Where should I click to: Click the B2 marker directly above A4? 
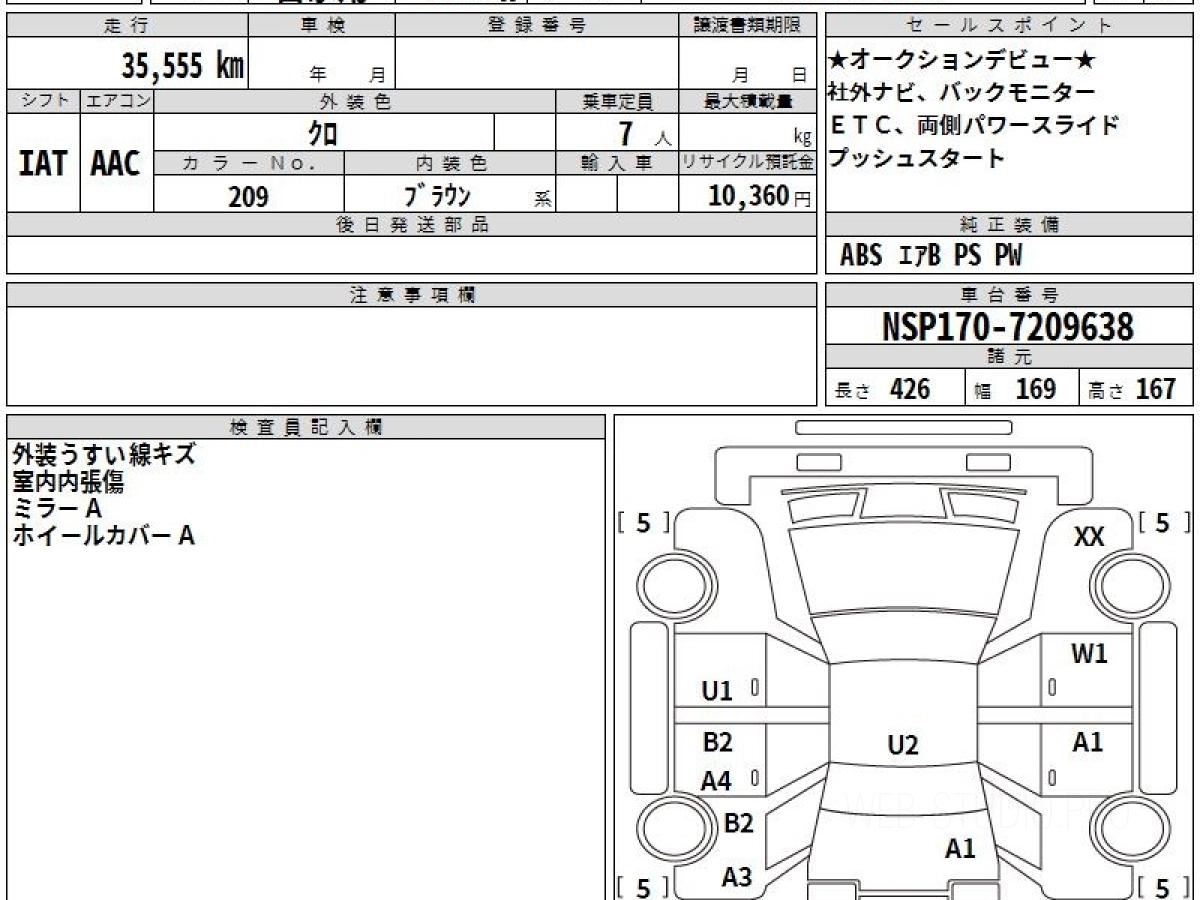717,742
